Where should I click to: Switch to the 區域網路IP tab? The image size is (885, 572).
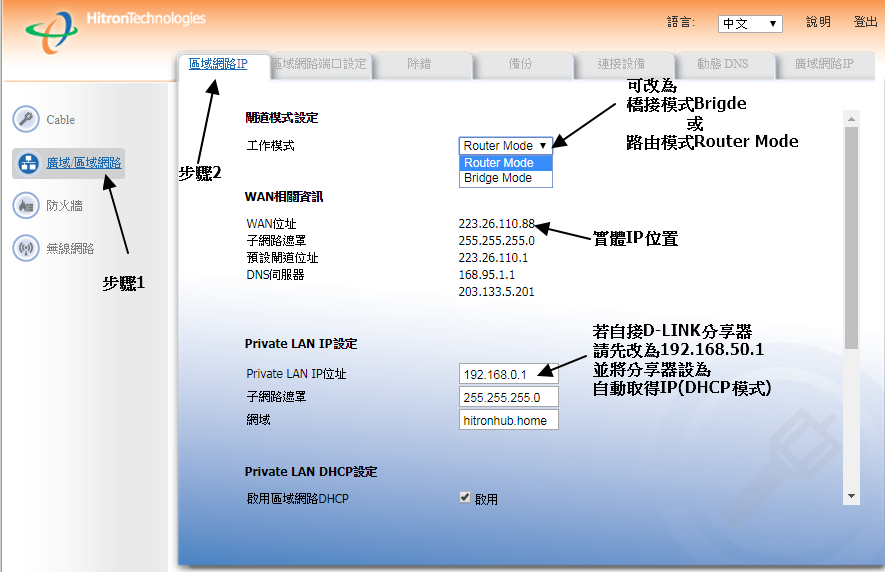point(218,64)
